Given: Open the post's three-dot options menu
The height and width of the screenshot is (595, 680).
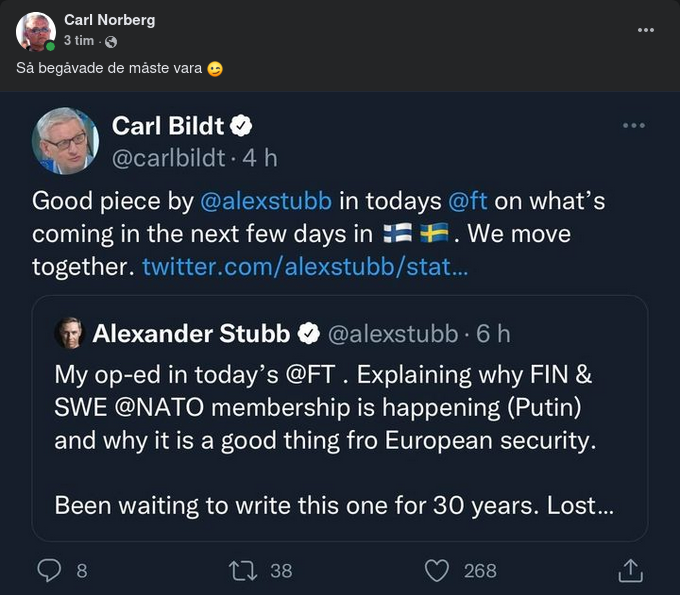Looking at the screenshot, I should 645,30.
